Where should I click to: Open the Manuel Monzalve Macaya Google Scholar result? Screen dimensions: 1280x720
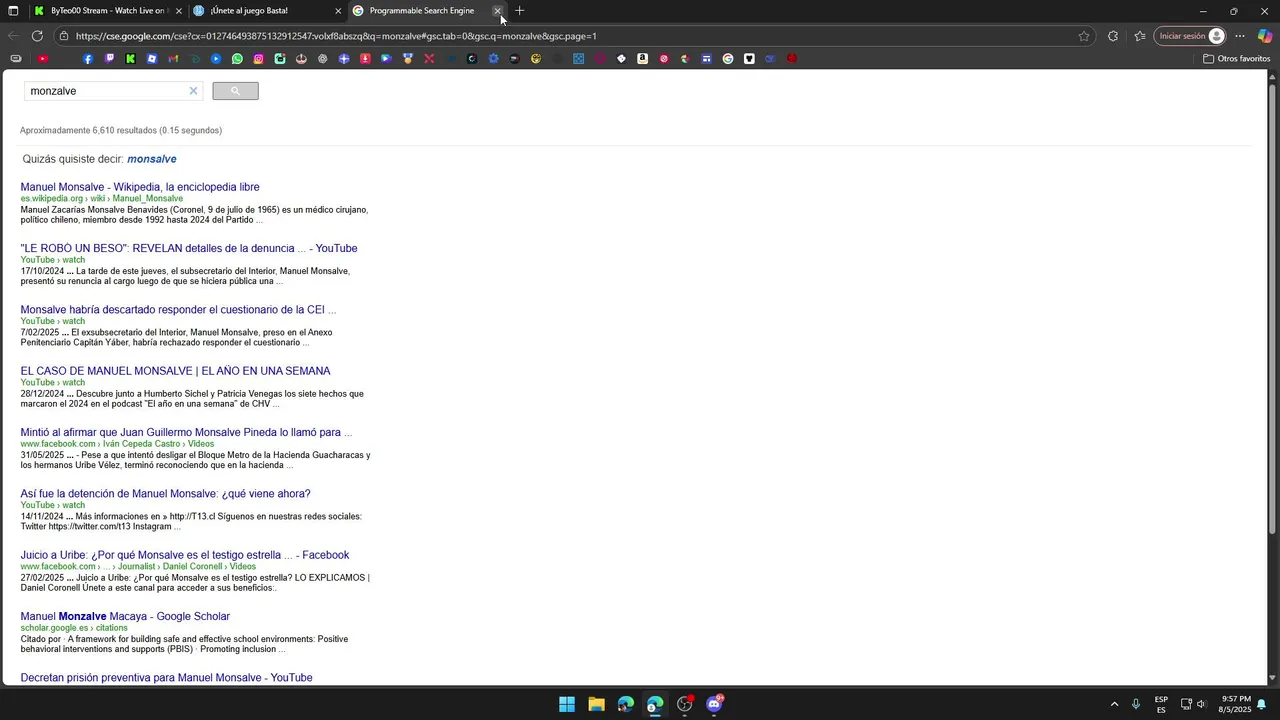click(x=125, y=616)
